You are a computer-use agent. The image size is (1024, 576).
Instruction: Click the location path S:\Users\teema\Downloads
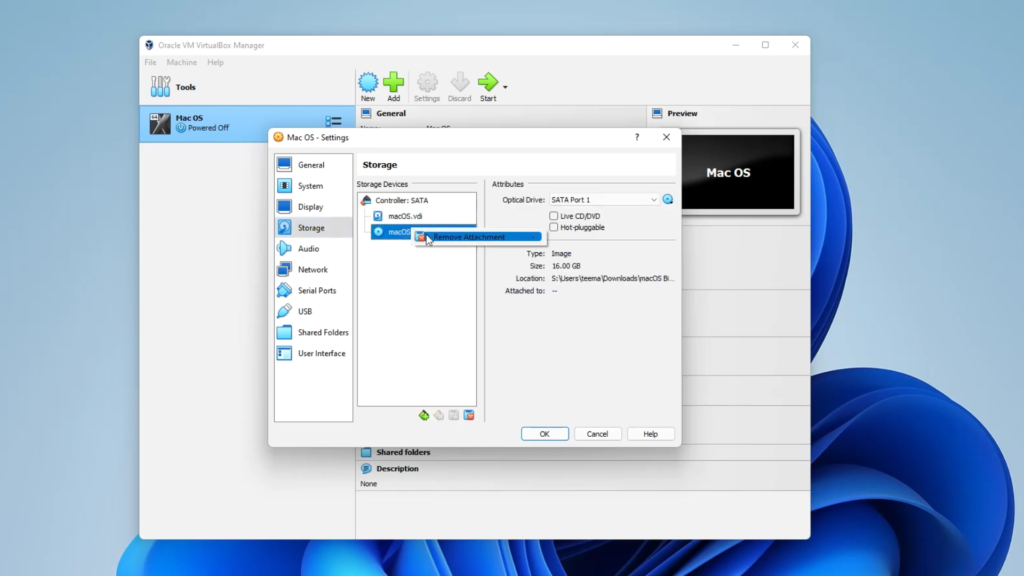click(613, 278)
